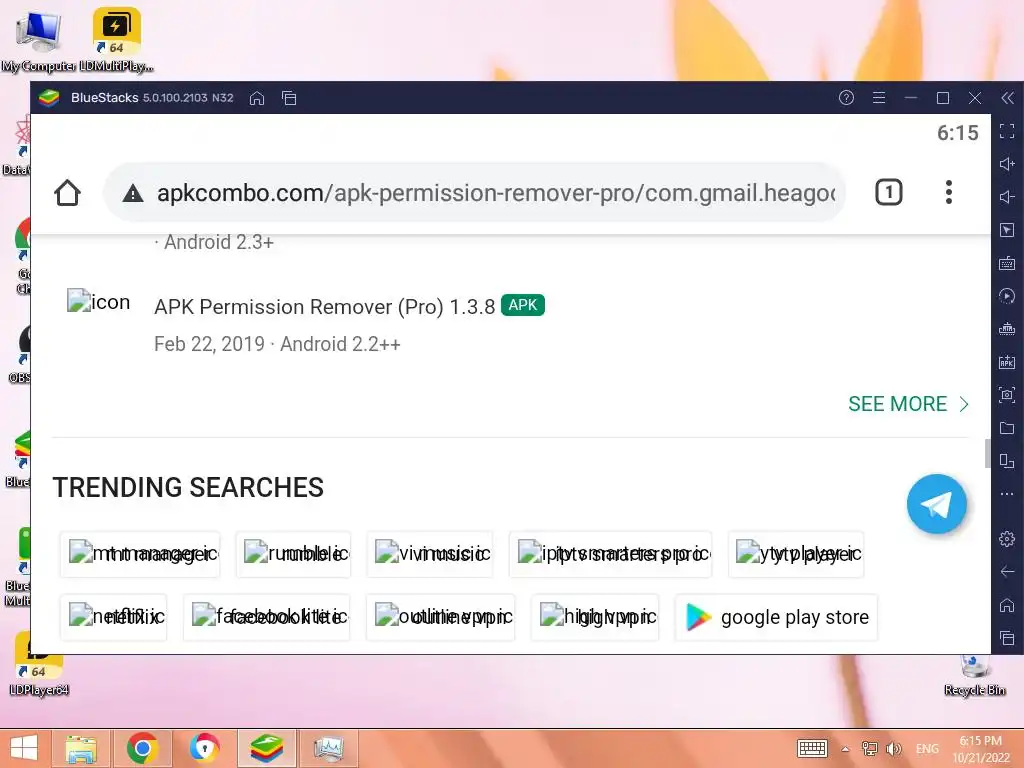This screenshot has width=1024, height=768.
Task: Click the ENG language indicator
Action: [927, 749]
